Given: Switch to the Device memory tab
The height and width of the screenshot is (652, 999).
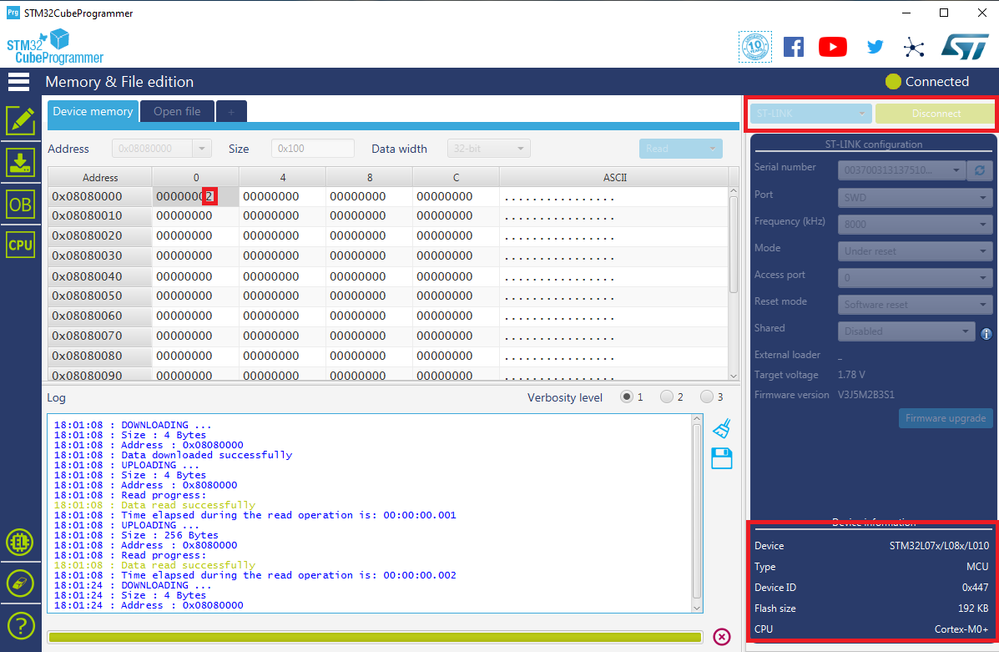Looking at the screenshot, I should [92, 112].
